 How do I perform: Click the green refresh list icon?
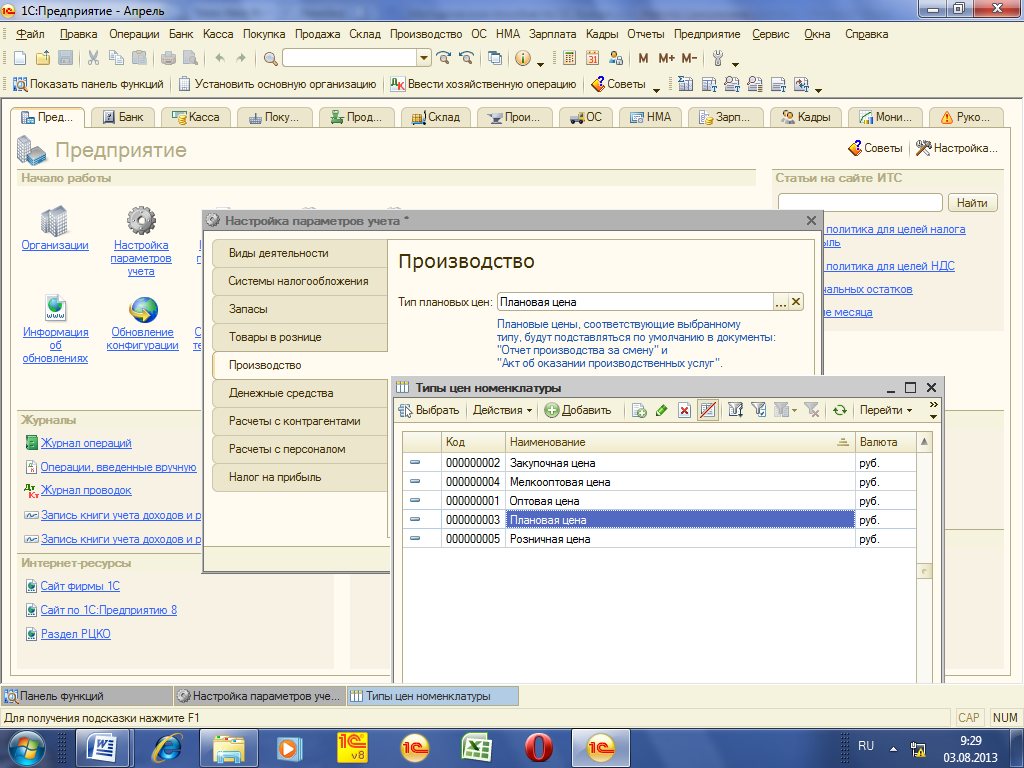click(x=840, y=410)
